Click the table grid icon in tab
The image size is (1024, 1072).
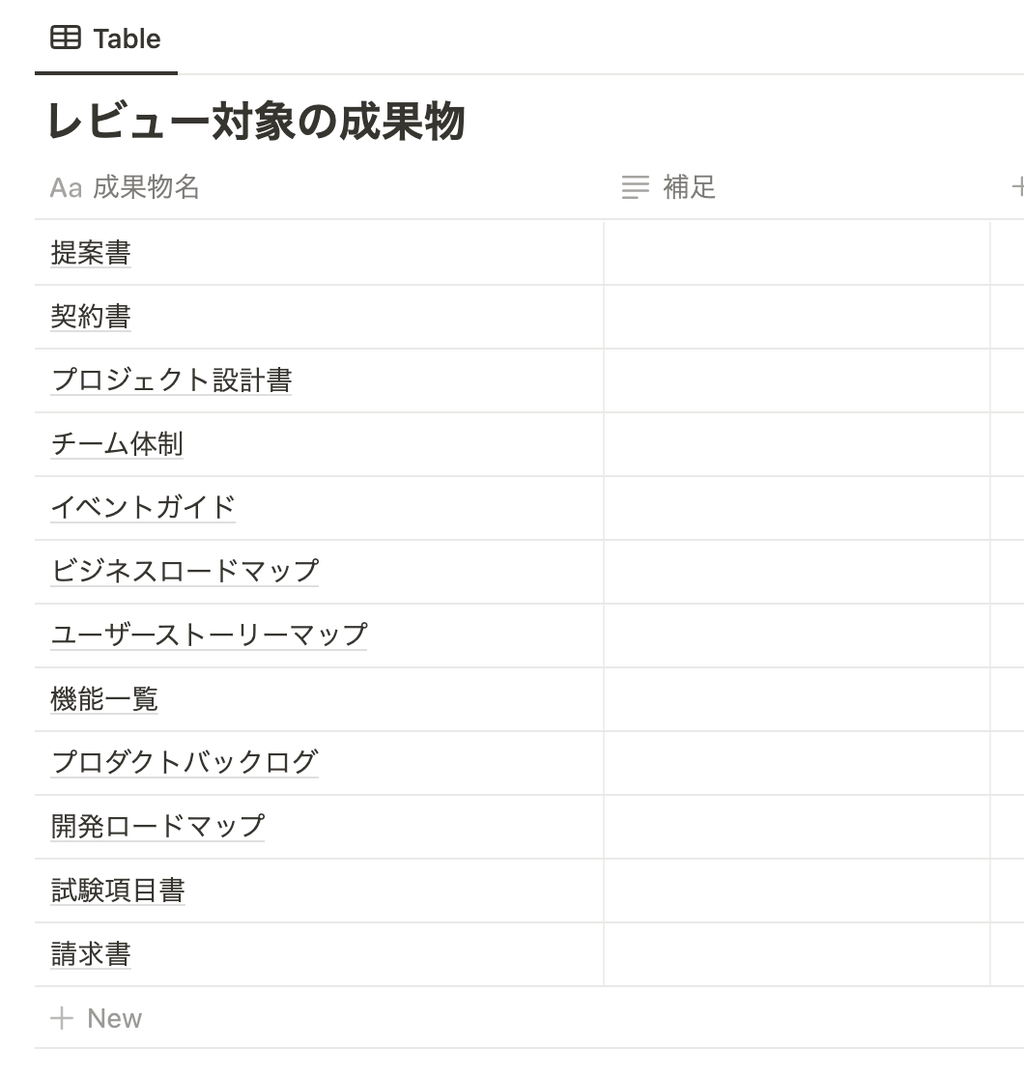tap(66, 39)
